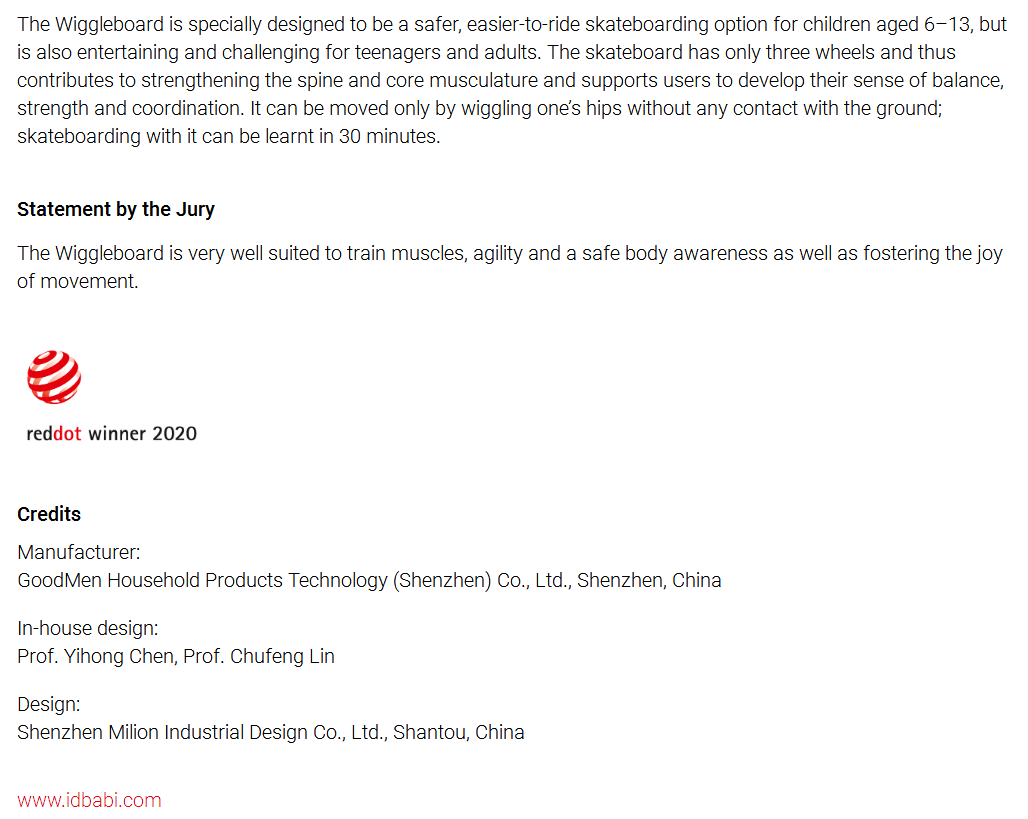The width and height of the screenshot is (1028, 819).
Task: Click the 'Shantou, China' location text
Action: 459,732
